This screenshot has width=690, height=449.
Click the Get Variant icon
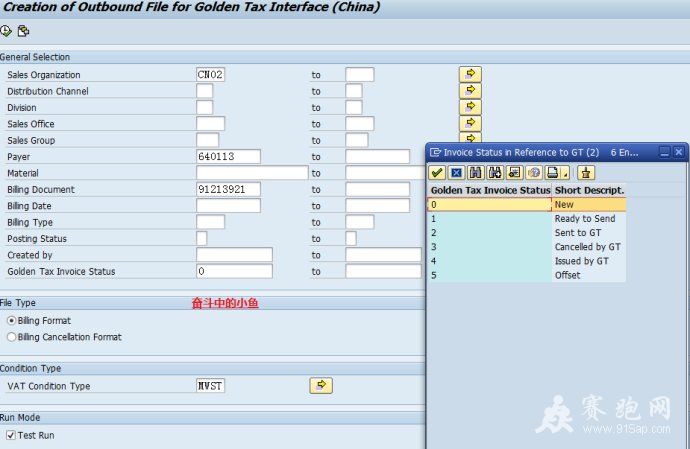coord(23,31)
